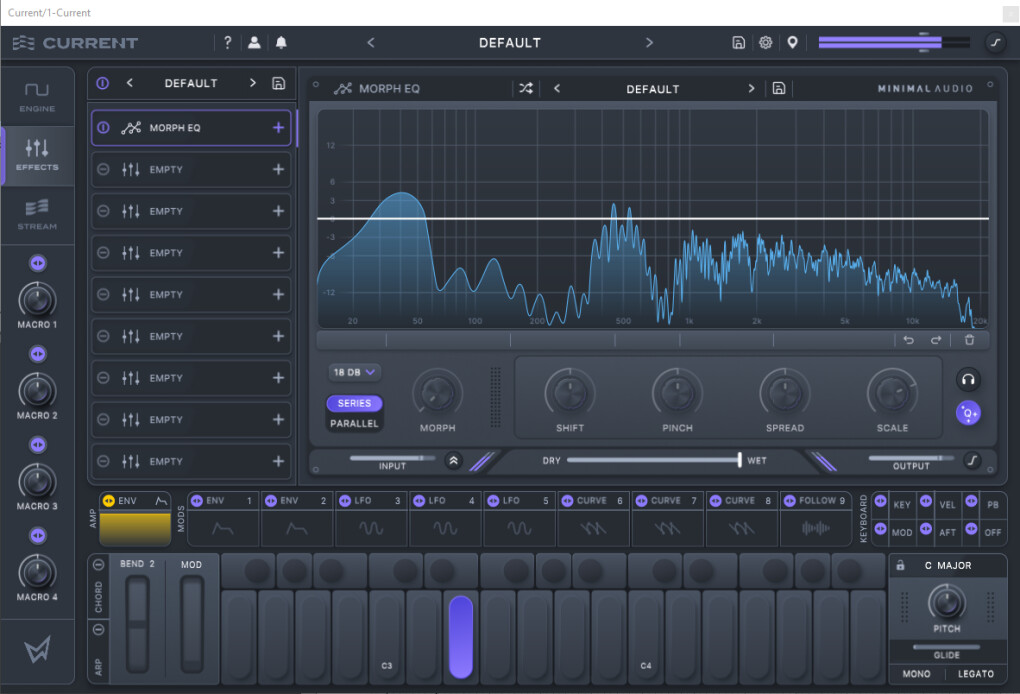The height and width of the screenshot is (694, 1020).
Task: Toggle the ARP section off
Action: [x=98, y=630]
